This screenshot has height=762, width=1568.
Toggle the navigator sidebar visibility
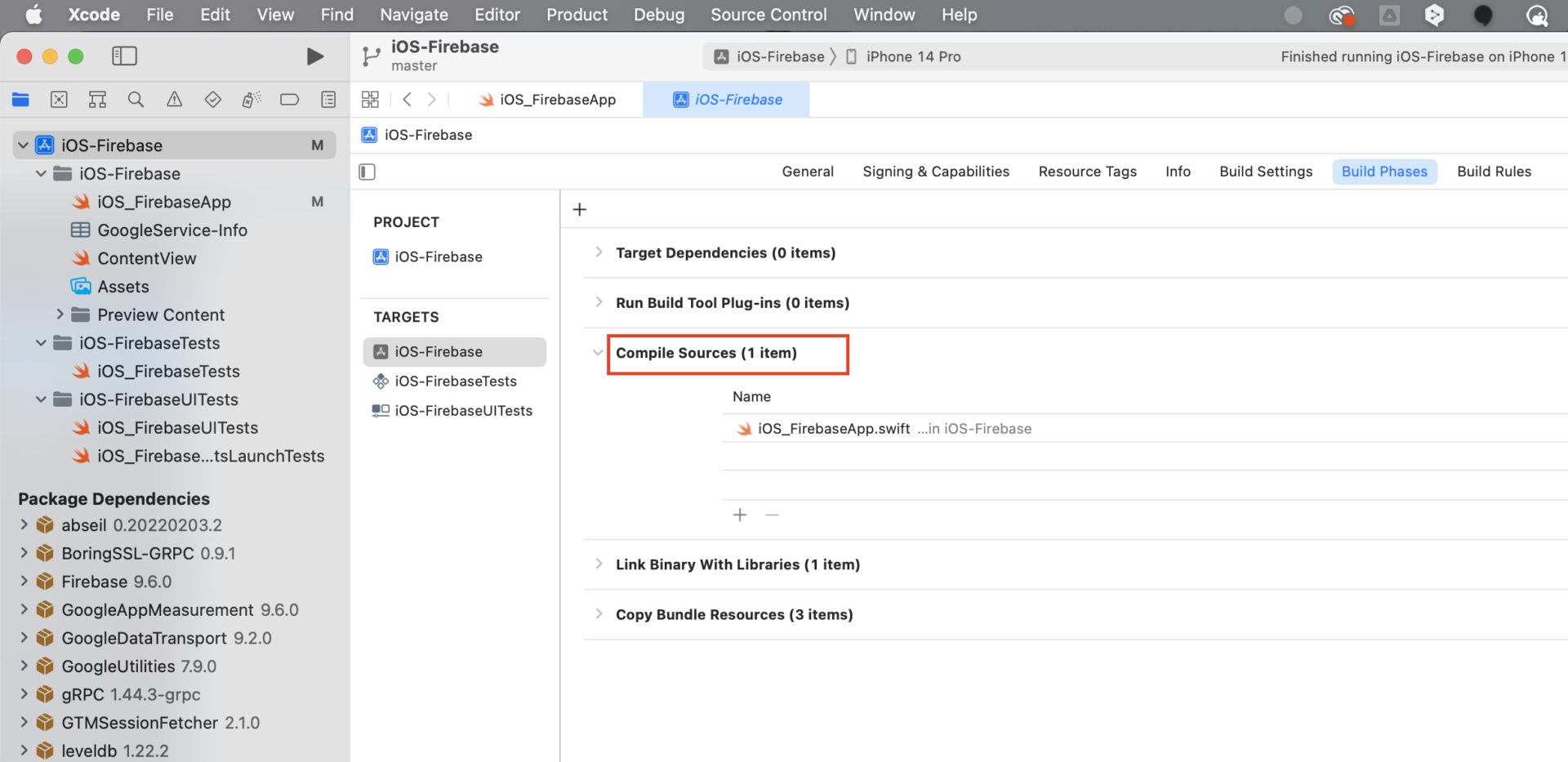point(124,56)
